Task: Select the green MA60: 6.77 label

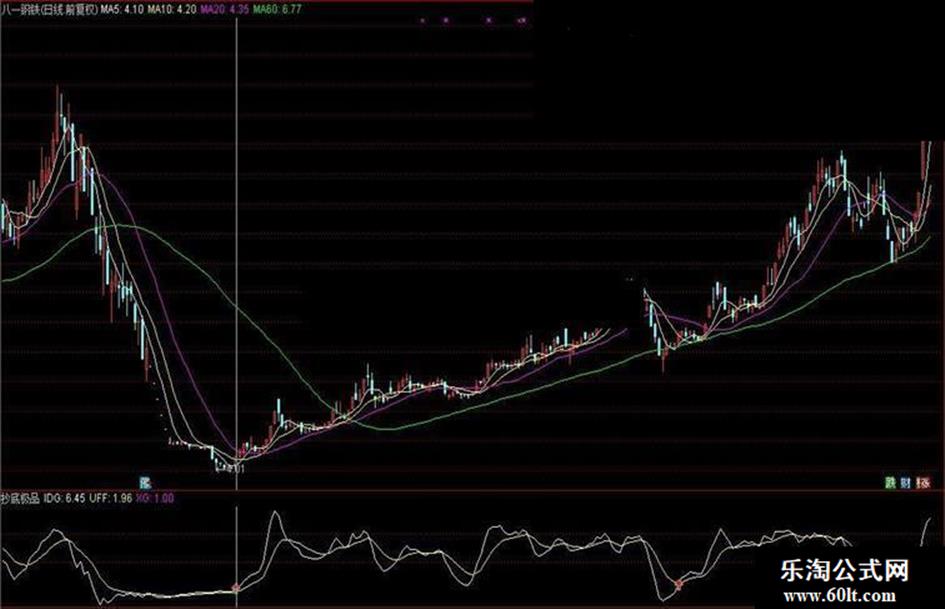Action: pos(277,10)
